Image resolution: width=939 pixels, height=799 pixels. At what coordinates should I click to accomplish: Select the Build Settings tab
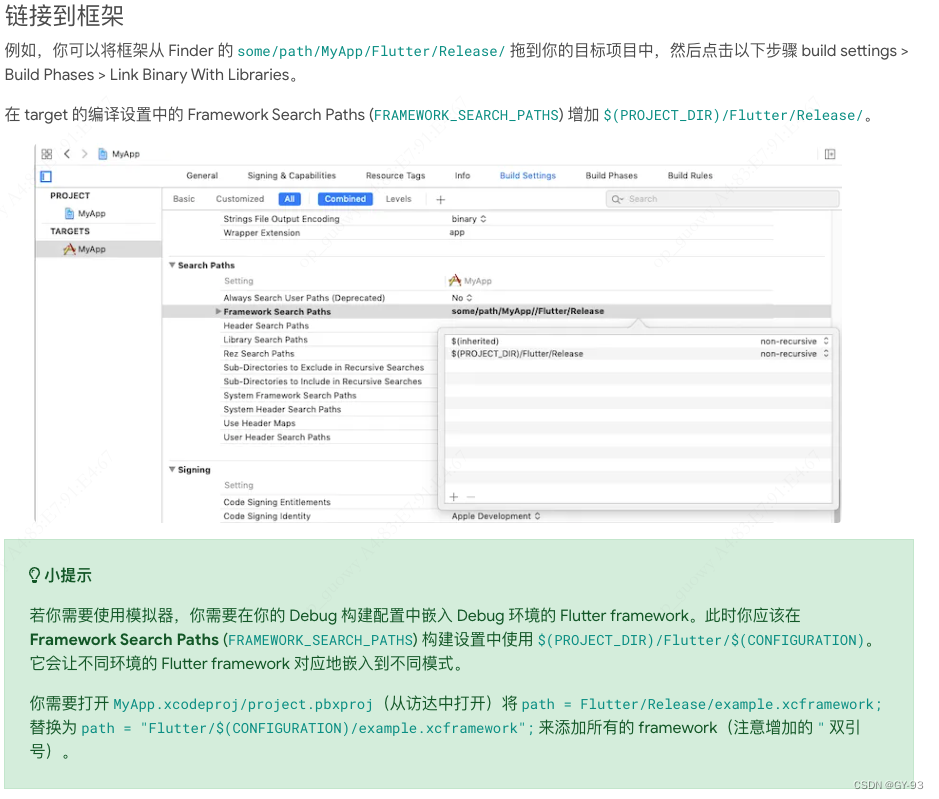tap(528, 175)
